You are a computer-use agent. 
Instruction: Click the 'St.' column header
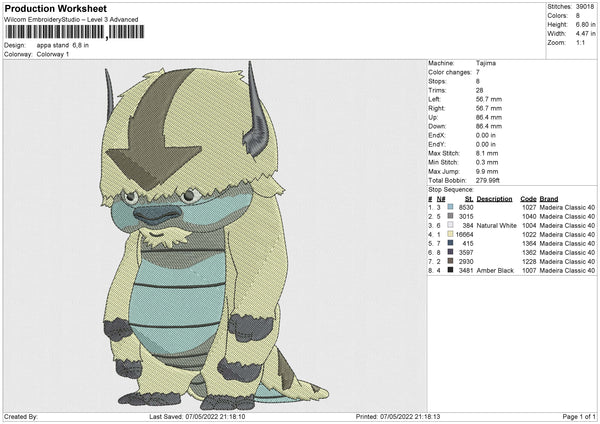[469, 199]
